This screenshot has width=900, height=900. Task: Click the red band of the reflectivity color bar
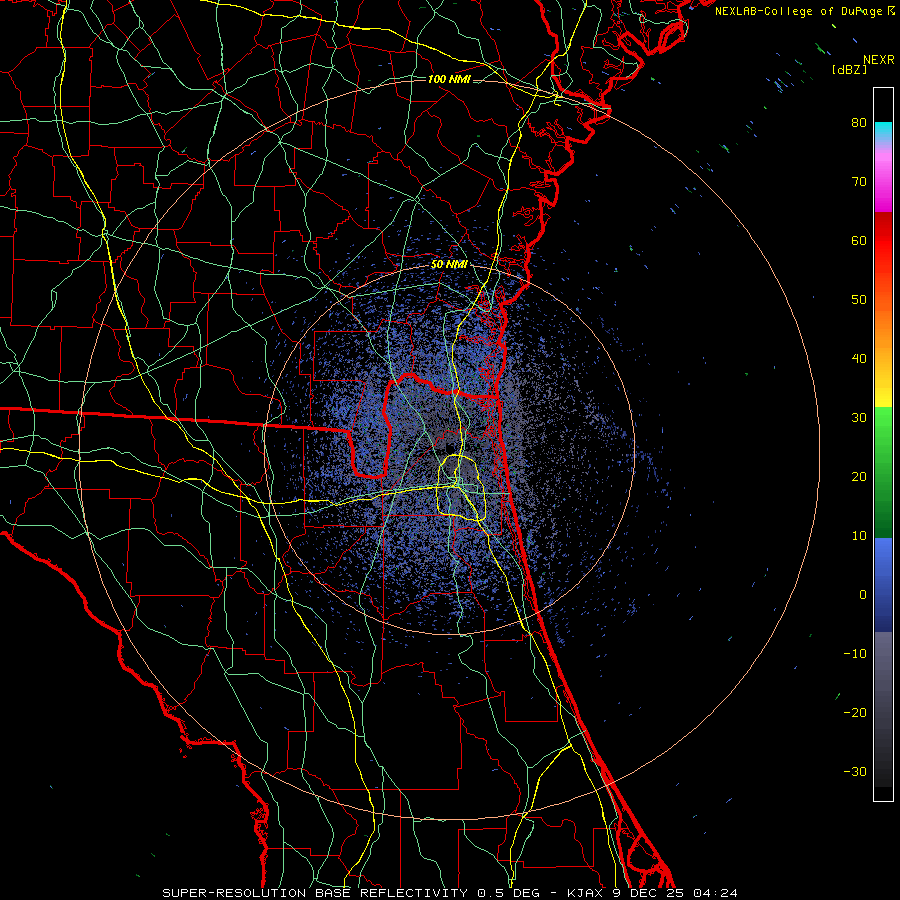coord(883,241)
